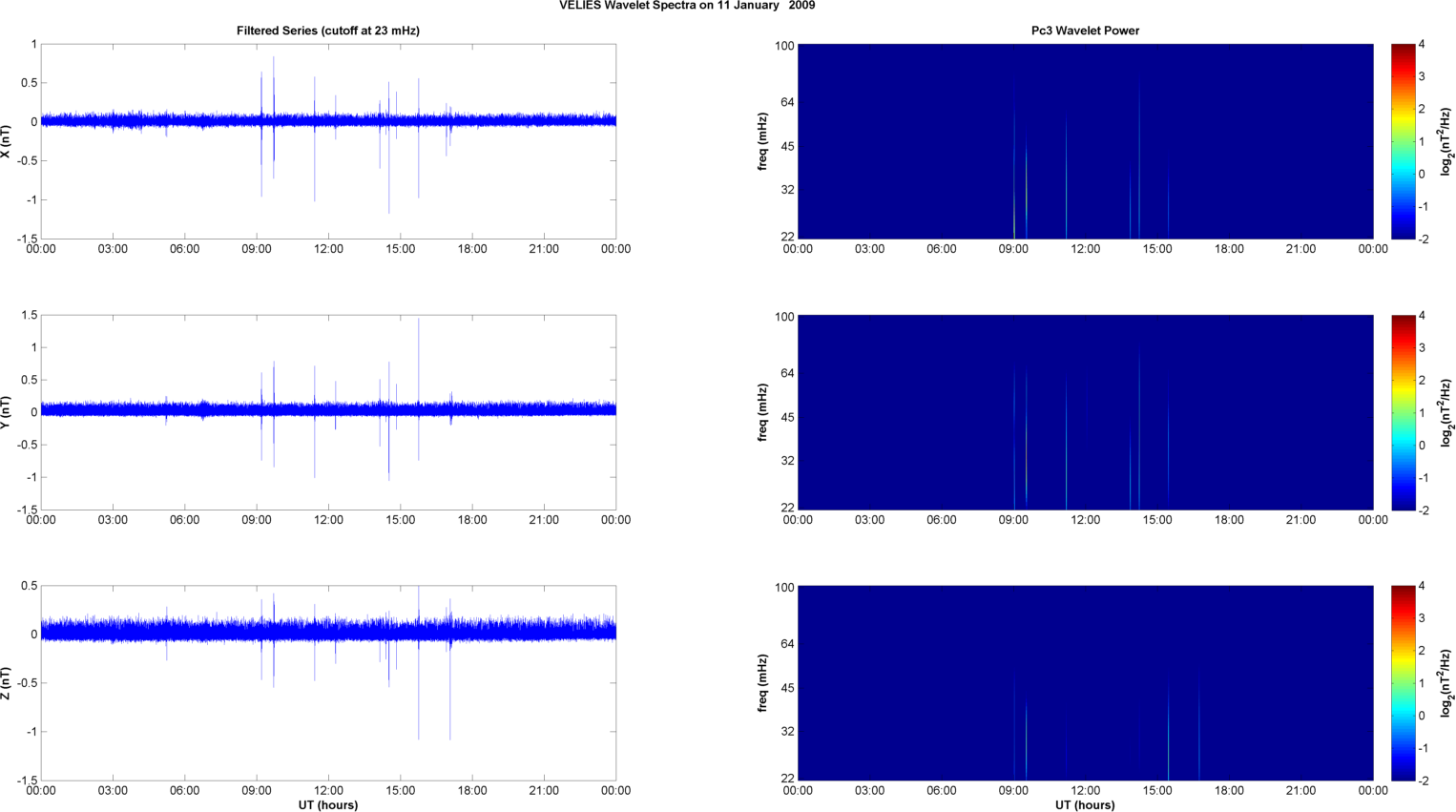Click the 'Filtered Series (cutoff at 23 mHz)' heading
The image size is (1456, 812).
click(x=328, y=31)
